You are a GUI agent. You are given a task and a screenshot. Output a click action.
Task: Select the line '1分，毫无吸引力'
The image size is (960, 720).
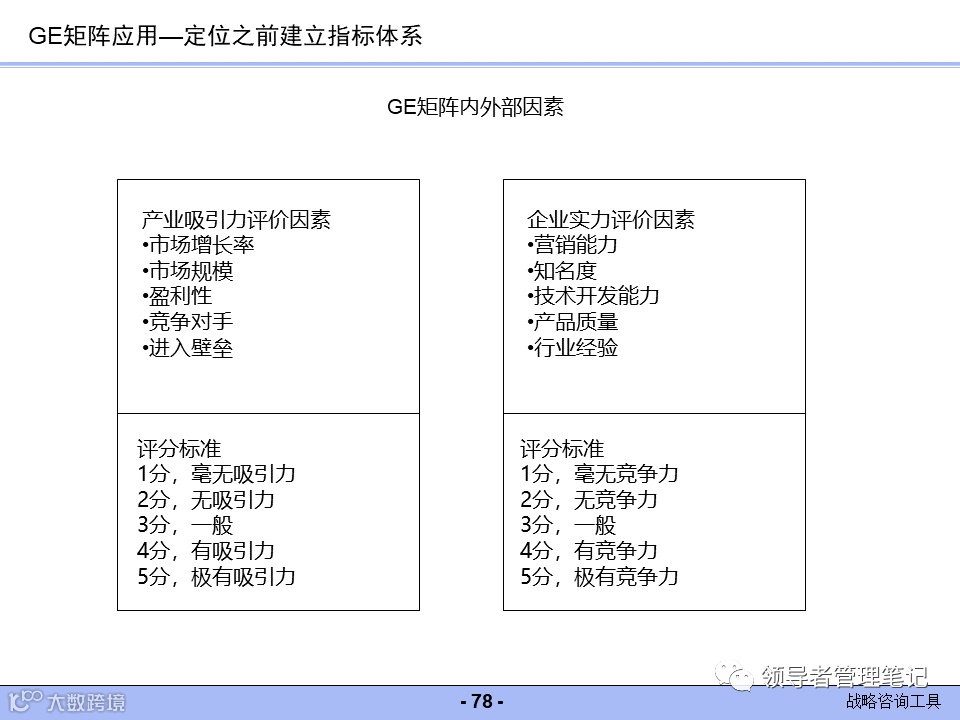pos(216,474)
